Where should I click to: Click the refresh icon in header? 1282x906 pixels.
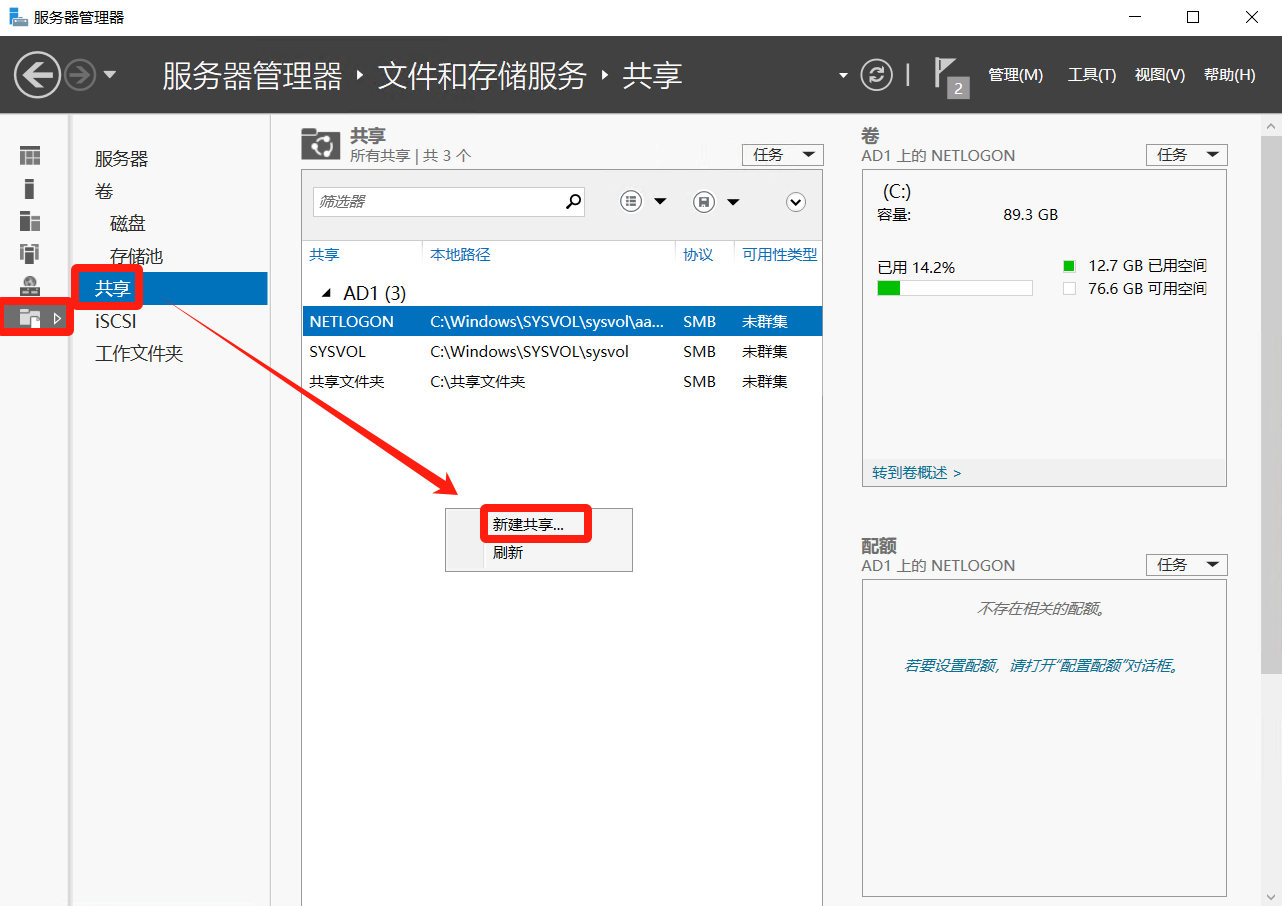(876, 75)
